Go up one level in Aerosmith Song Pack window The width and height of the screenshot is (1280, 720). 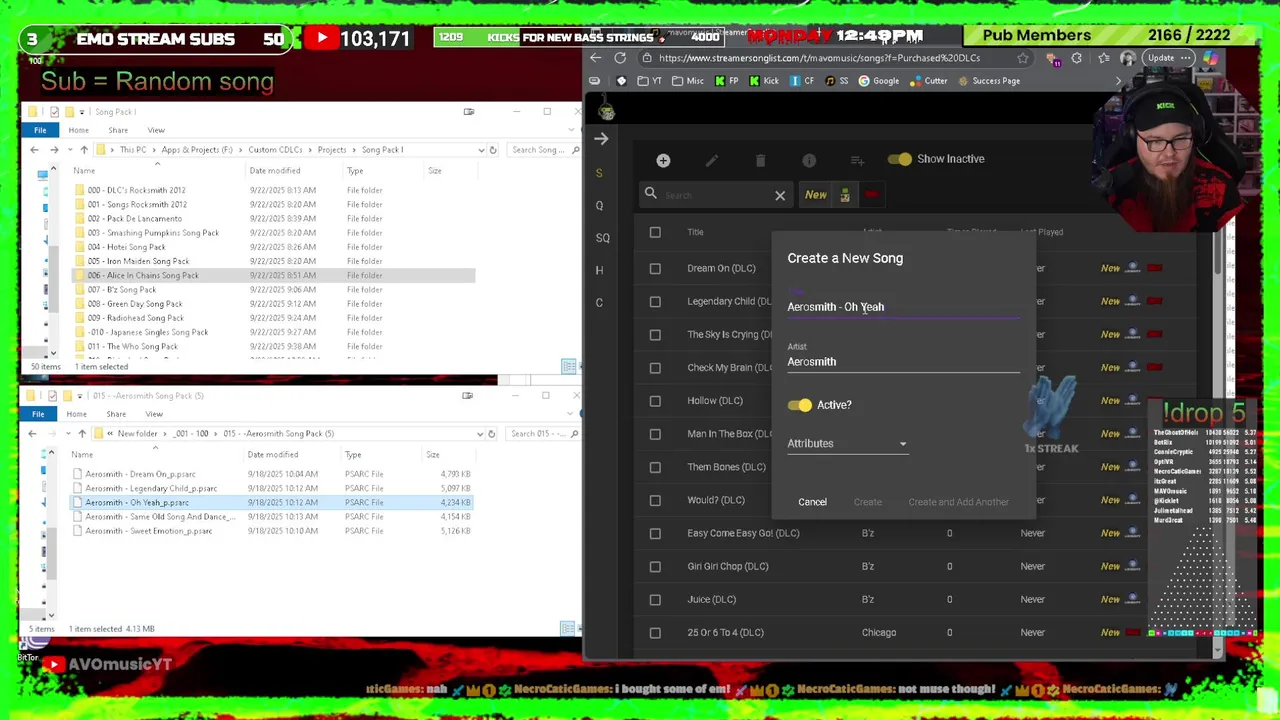click(82, 434)
